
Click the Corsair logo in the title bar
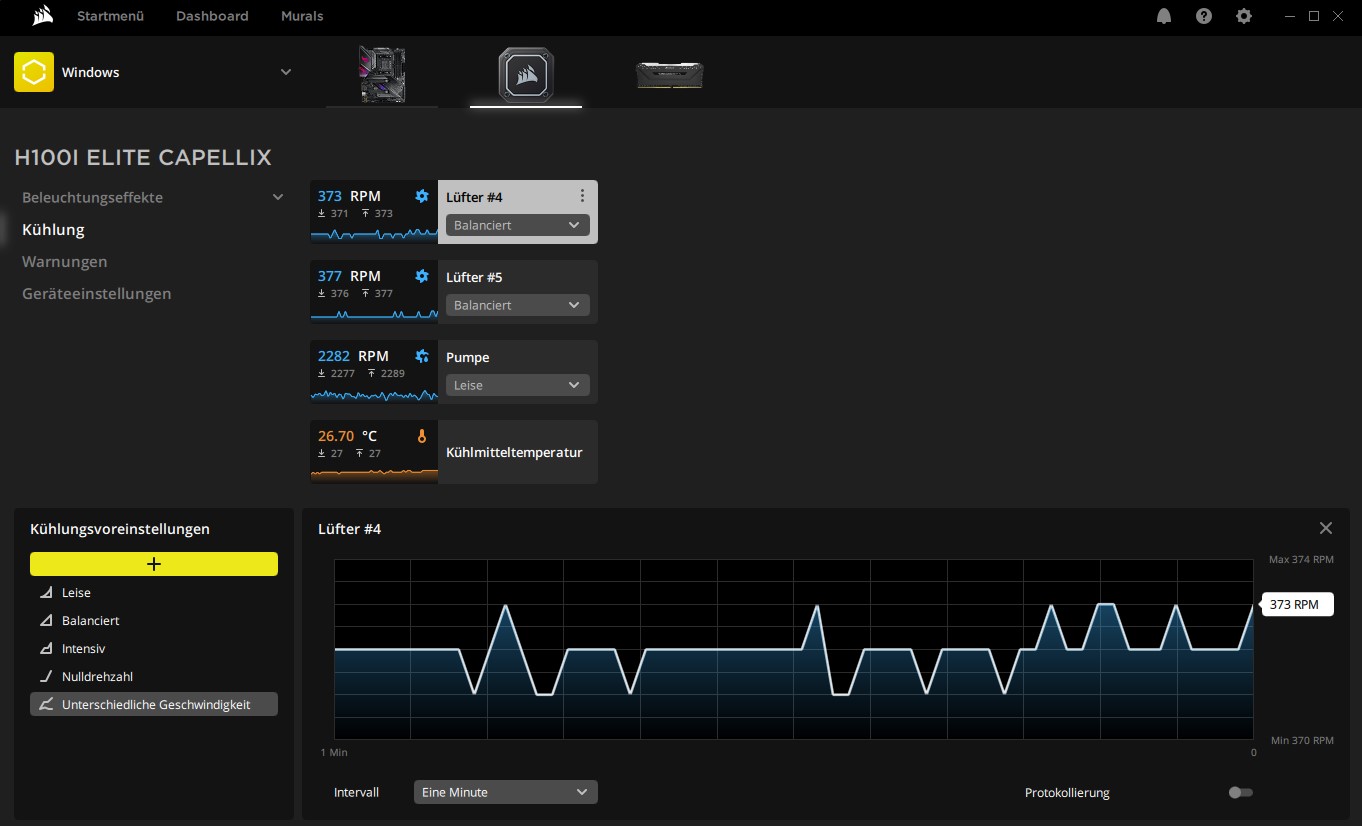click(x=40, y=16)
